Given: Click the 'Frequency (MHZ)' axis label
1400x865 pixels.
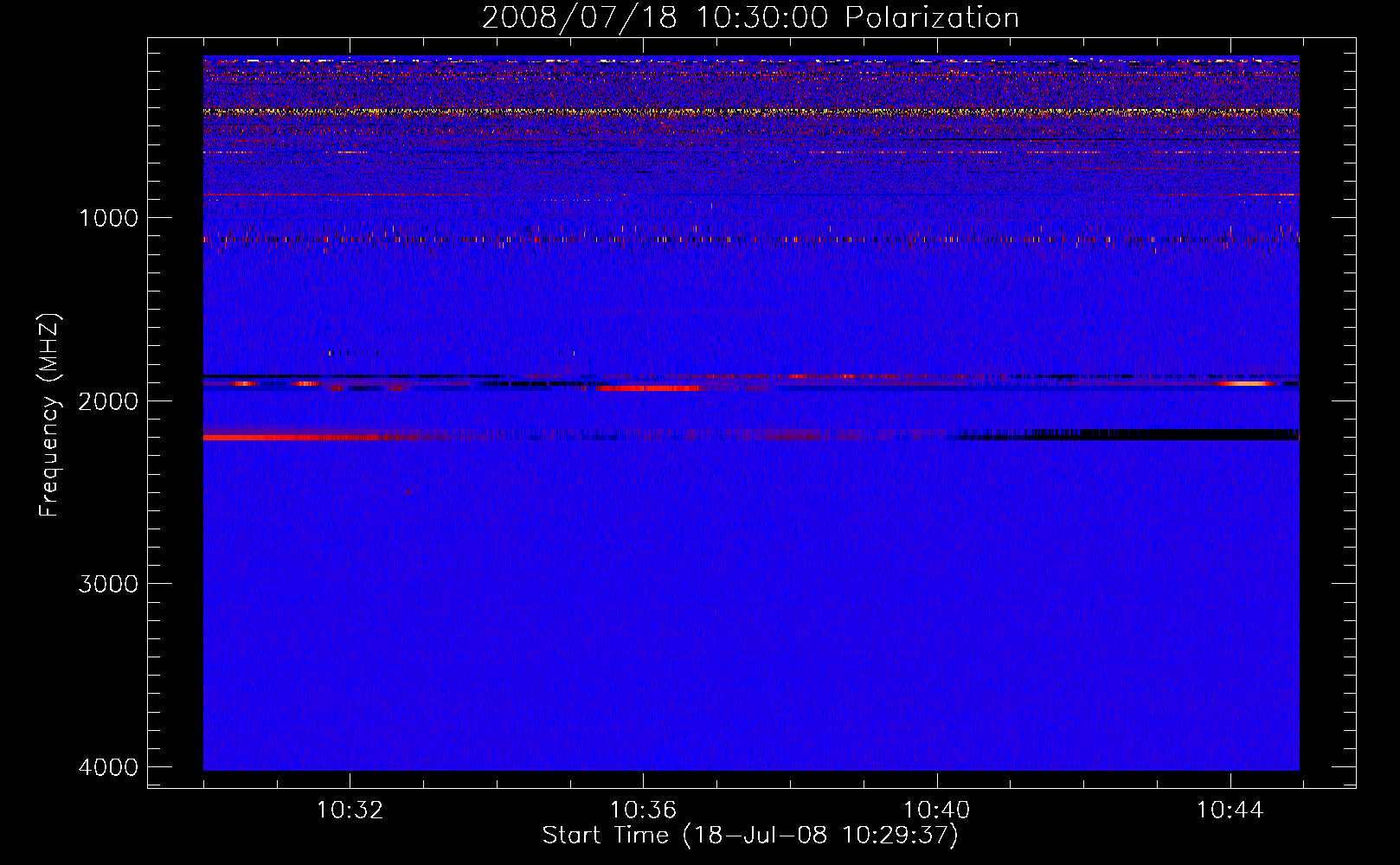Looking at the screenshot, I should click(50, 415).
